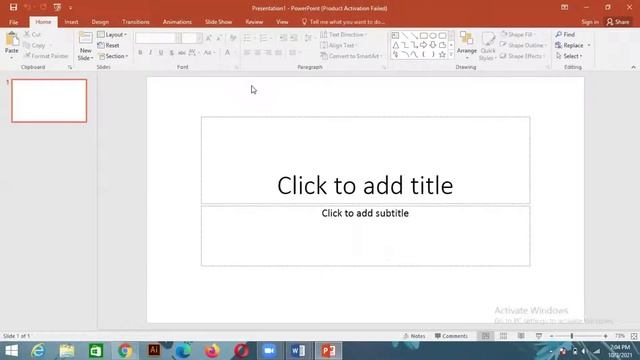The width and height of the screenshot is (640, 360).
Task: Toggle Underline formatting
Action: 161,53
